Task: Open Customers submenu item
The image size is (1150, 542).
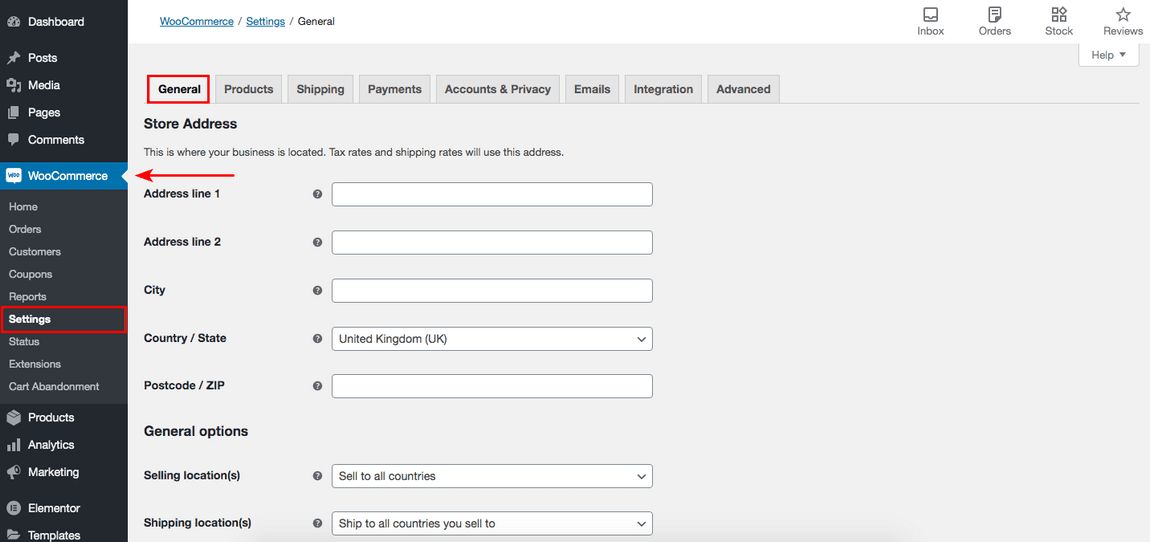Action: click(34, 252)
